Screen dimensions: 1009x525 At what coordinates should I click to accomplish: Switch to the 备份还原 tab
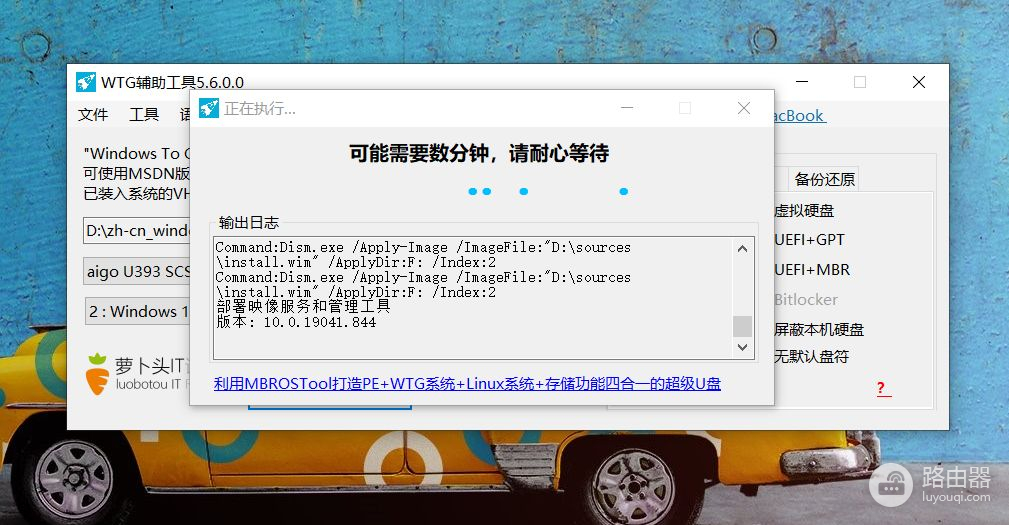click(x=824, y=179)
